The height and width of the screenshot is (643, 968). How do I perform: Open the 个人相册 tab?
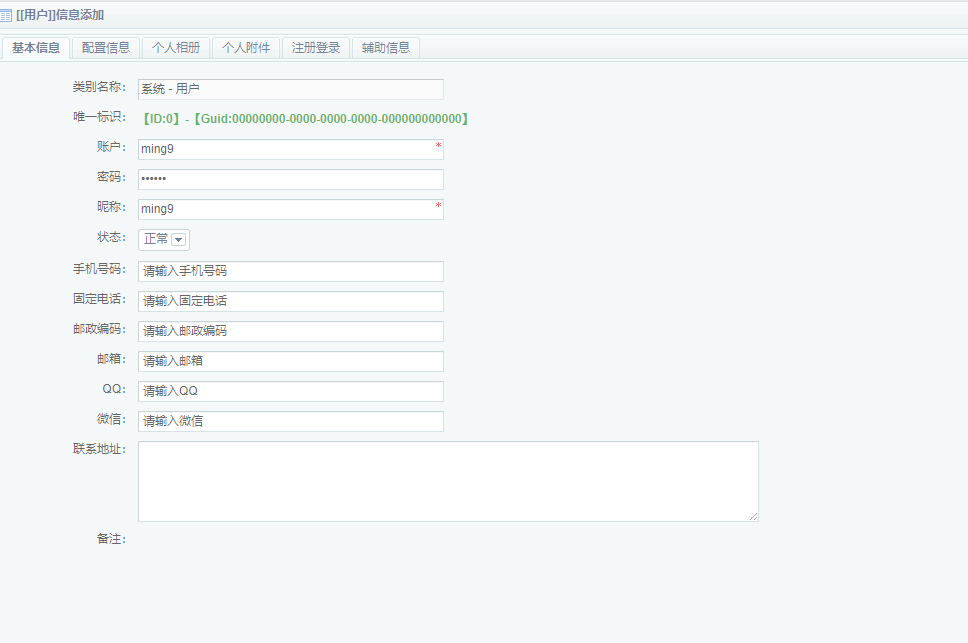click(x=176, y=48)
